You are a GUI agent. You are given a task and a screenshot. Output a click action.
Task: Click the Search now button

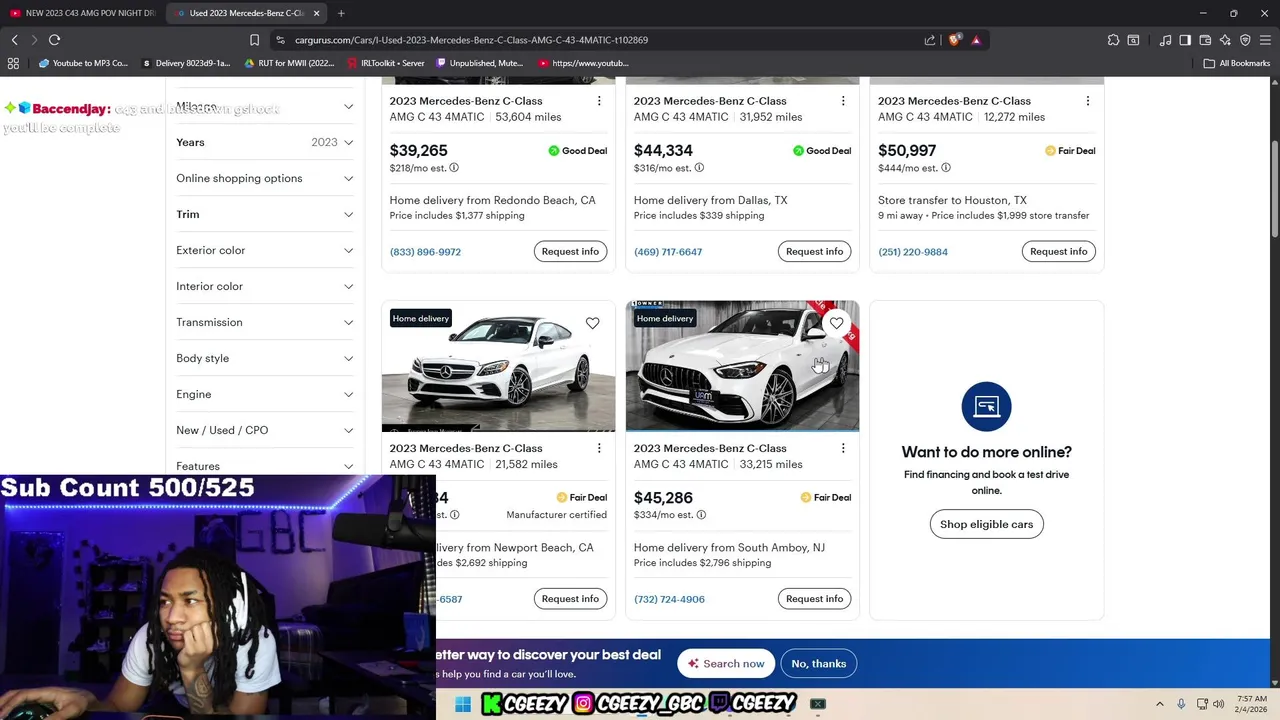726,664
